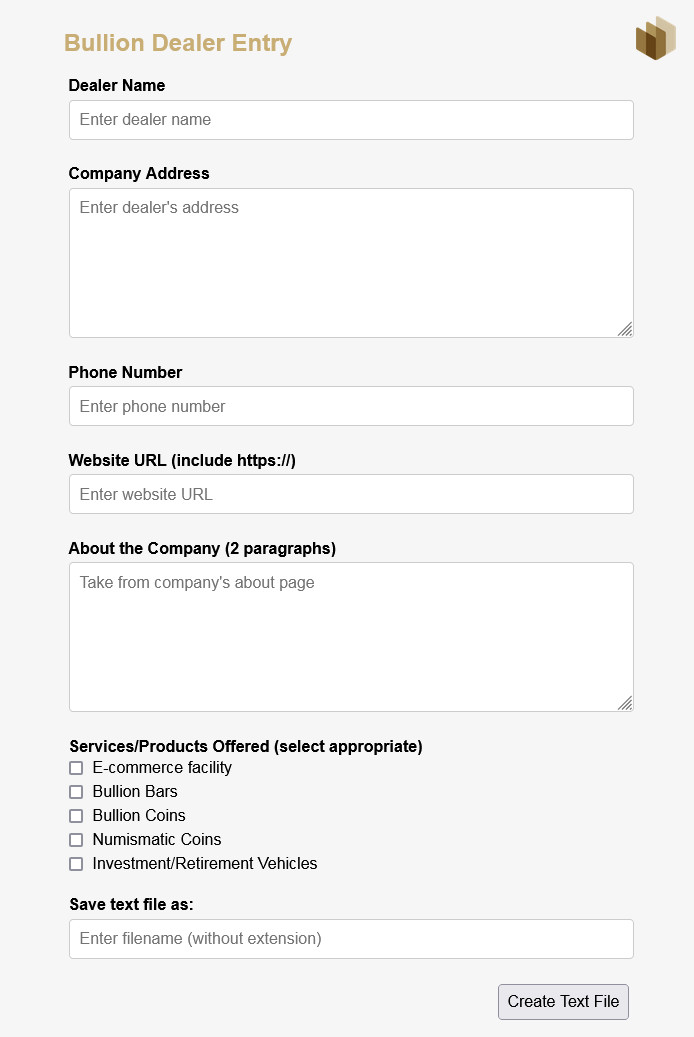Click the About the Company resize handle

click(x=625, y=703)
